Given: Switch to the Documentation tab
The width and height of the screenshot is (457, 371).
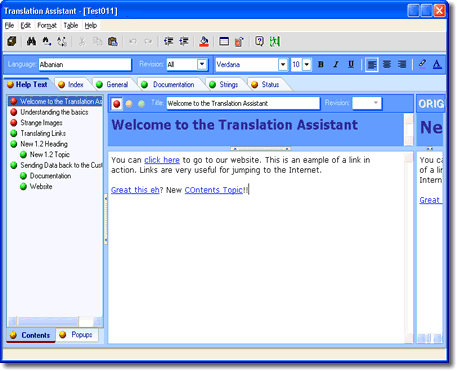Looking at the screenshot, I should (168, 85).
